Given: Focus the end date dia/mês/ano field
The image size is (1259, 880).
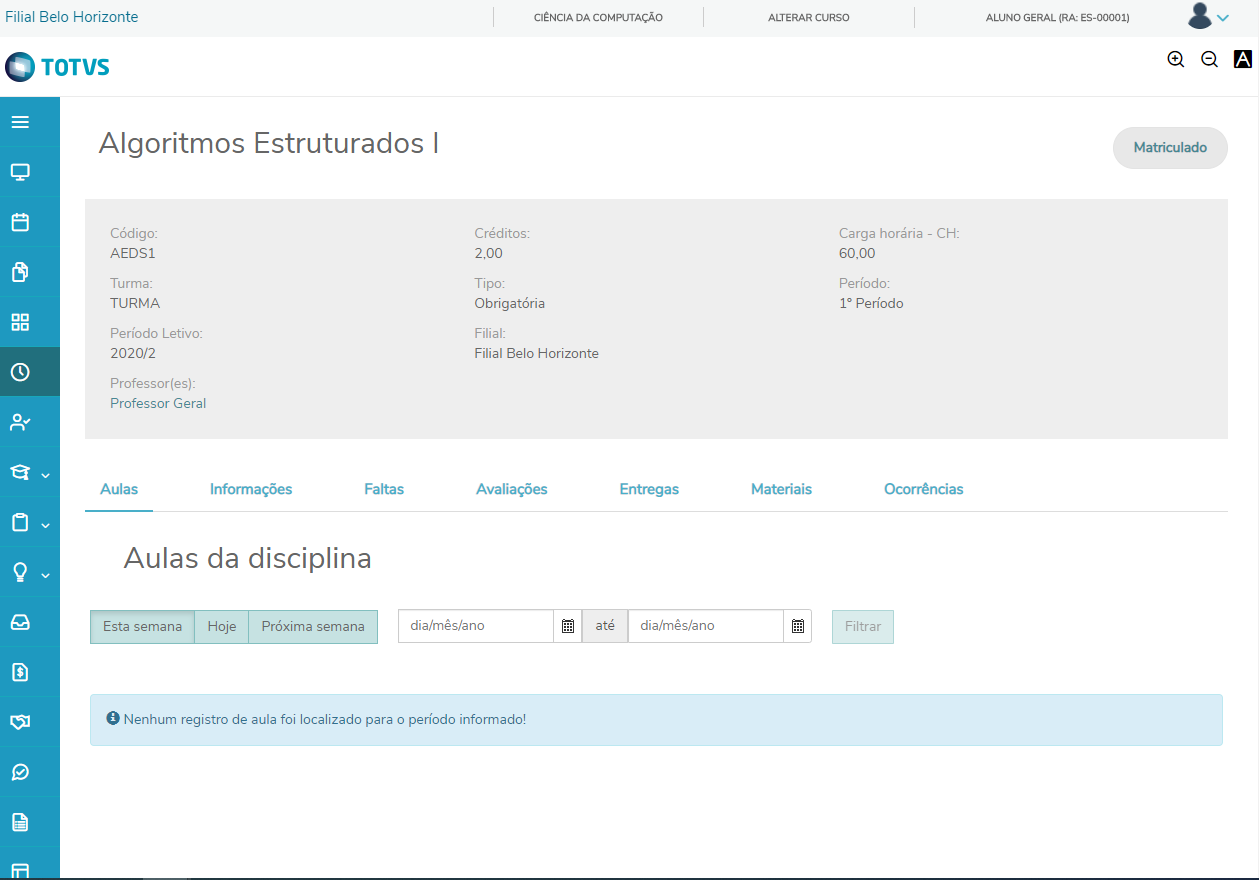Looking at the screenshot, I should 706,626.
